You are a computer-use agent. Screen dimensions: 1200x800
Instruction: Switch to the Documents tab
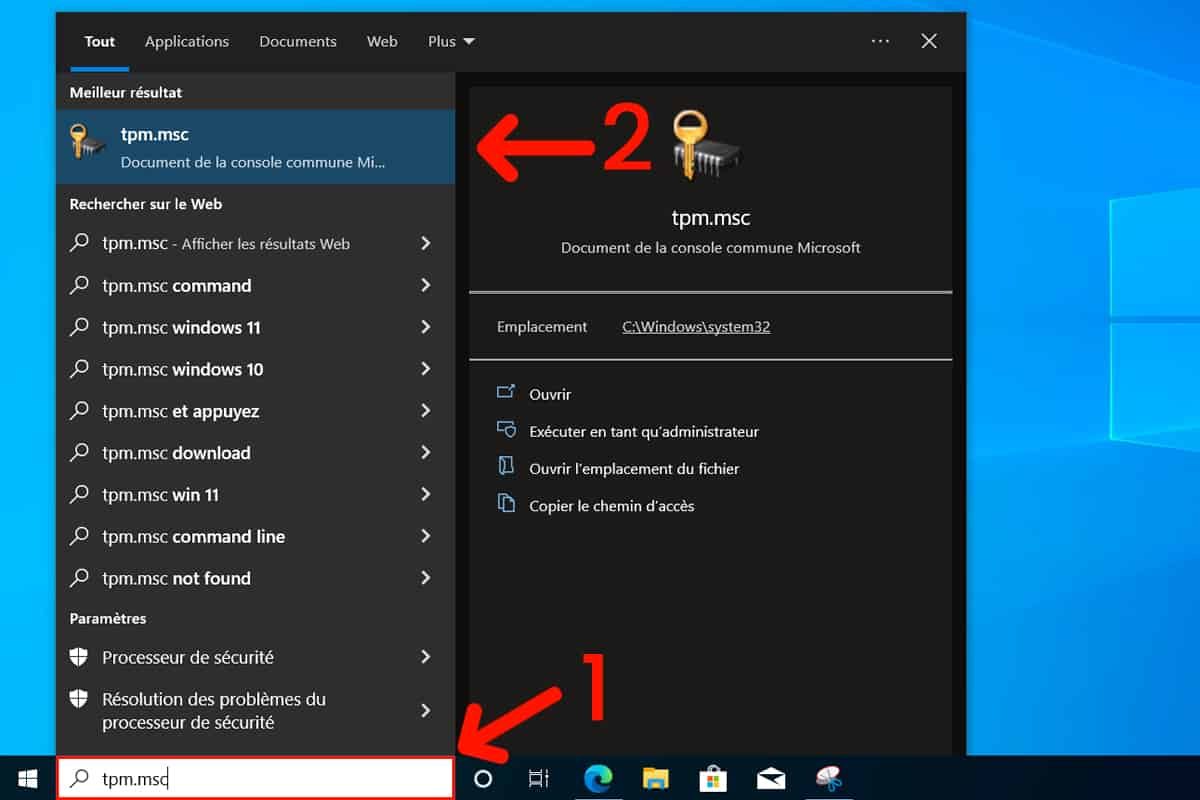298,41
